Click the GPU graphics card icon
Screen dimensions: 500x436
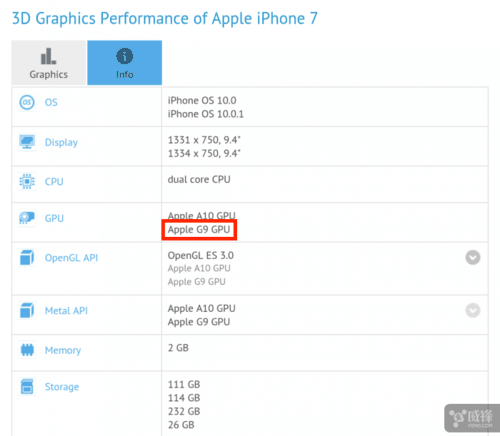(27, 218)
